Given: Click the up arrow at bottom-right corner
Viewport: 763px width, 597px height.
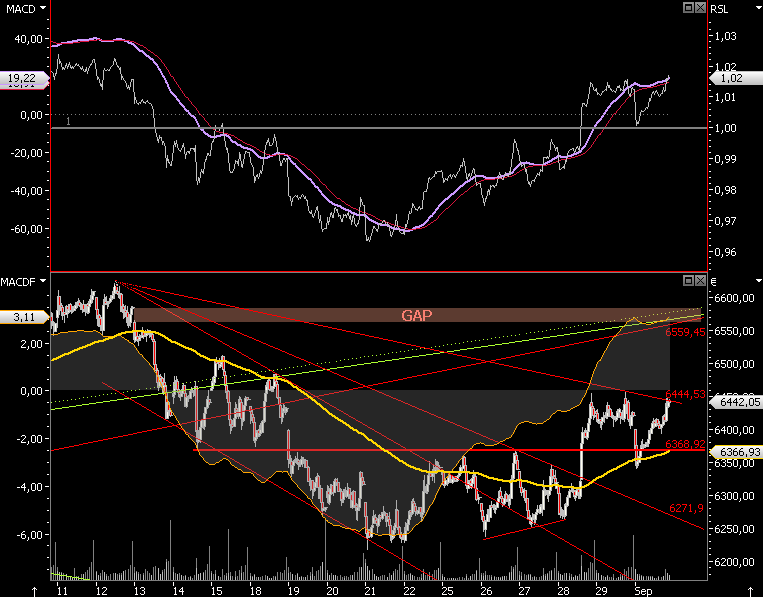Looking at the screenshot, I should (750, 591).
